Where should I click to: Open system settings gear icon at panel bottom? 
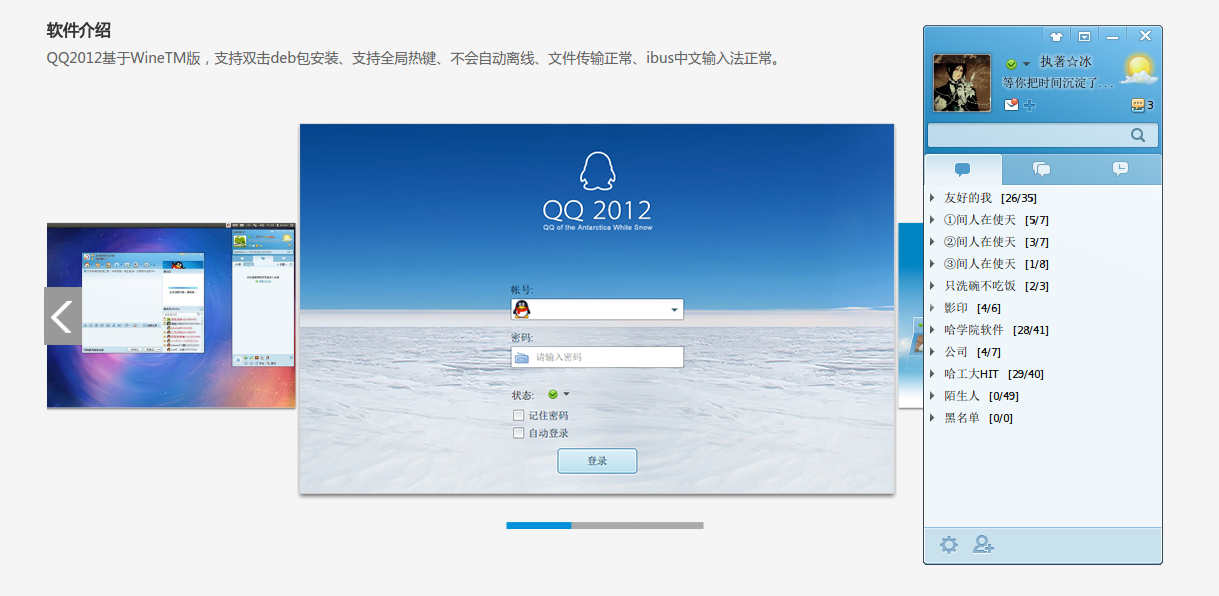[948, 545]
